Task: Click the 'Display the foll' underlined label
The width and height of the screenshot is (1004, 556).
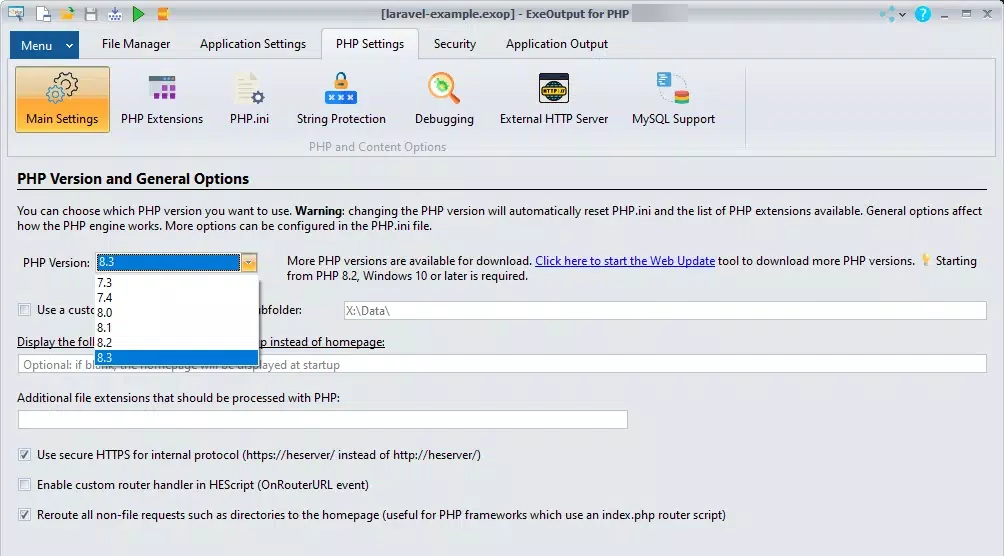Action: [x=56, y=342]
